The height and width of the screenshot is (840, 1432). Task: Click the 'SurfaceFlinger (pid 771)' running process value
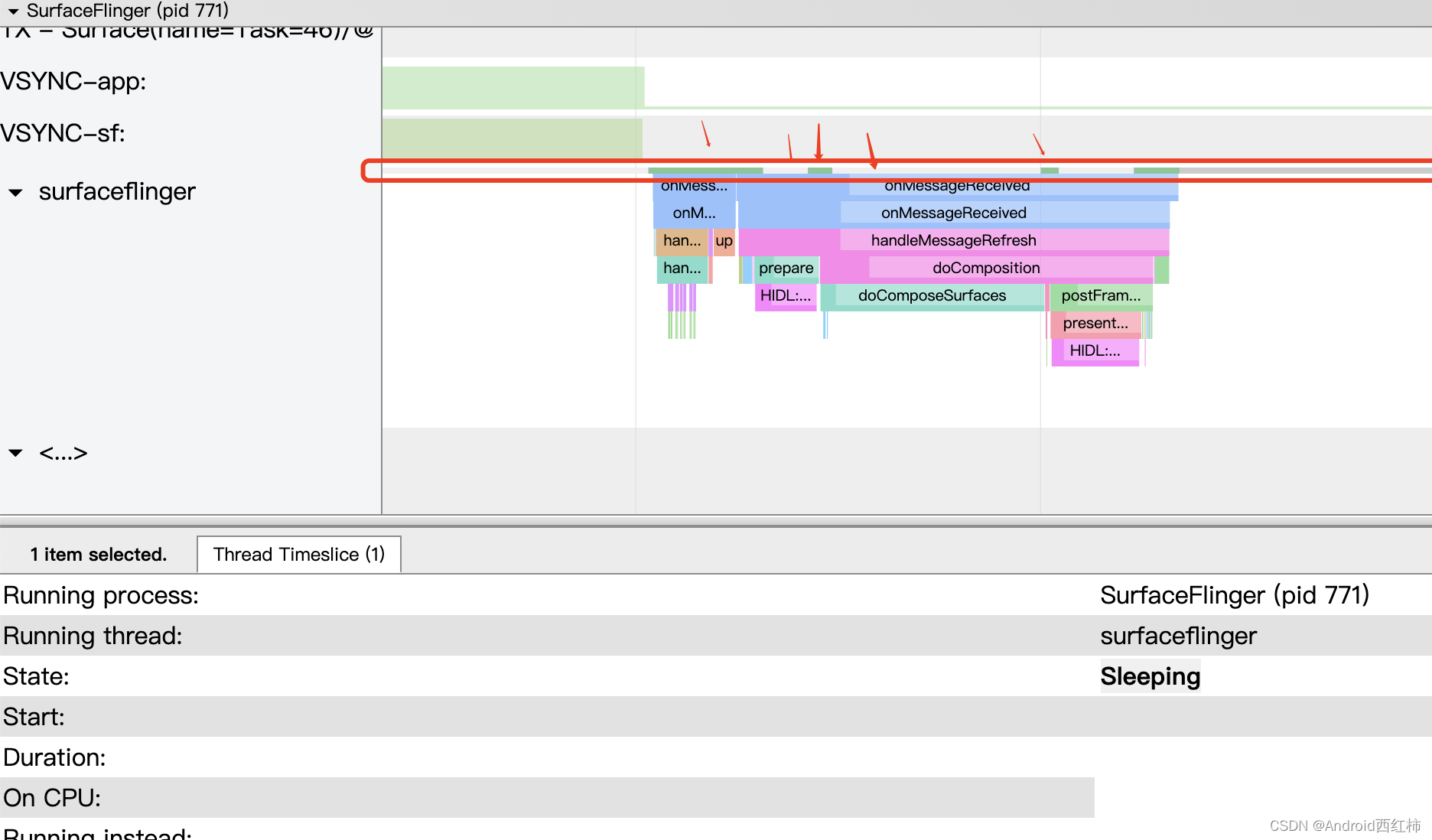pos(1235,595)
